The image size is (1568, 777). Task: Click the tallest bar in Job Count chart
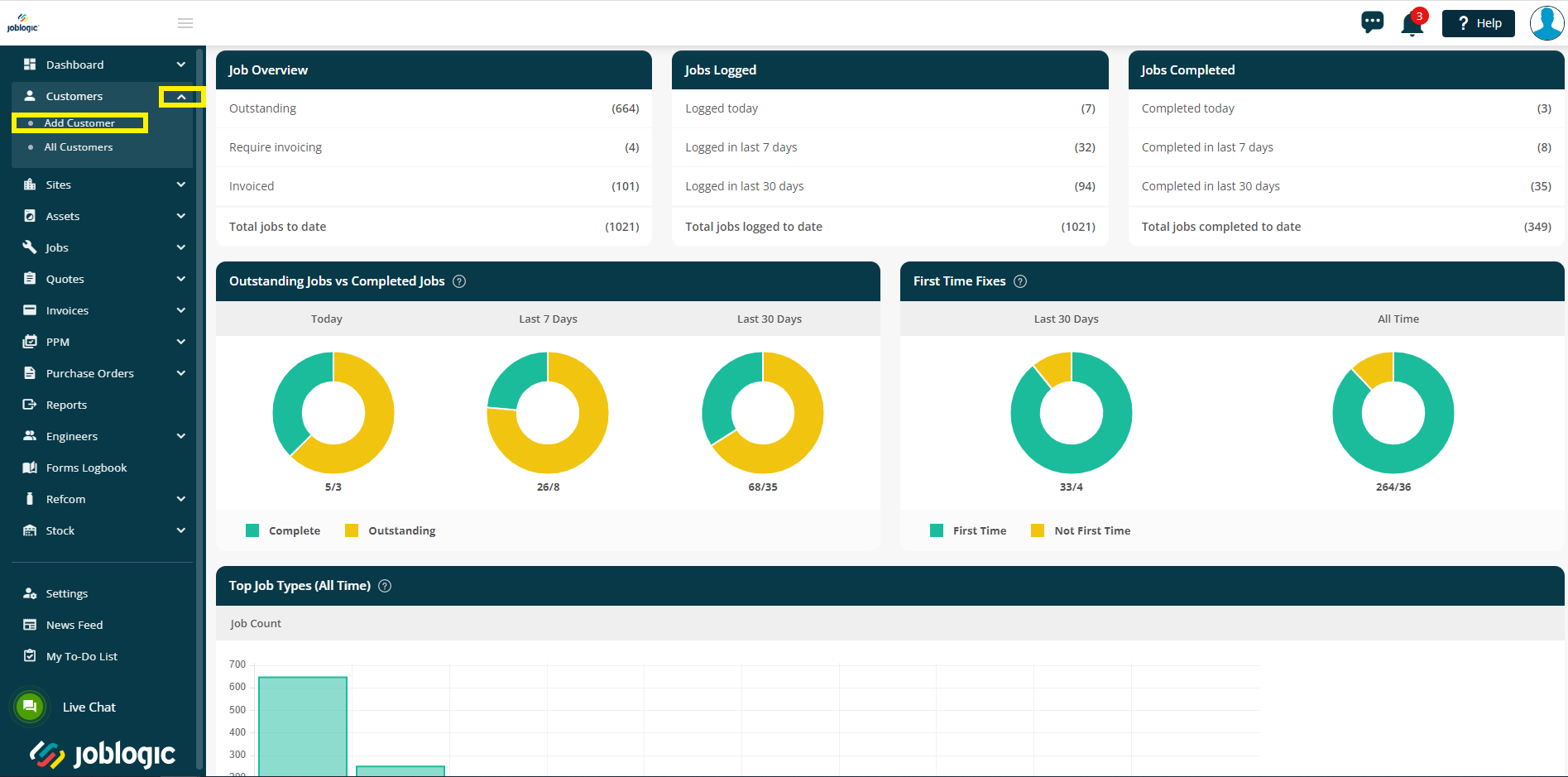pyautogui.click(x=303, y=727)
